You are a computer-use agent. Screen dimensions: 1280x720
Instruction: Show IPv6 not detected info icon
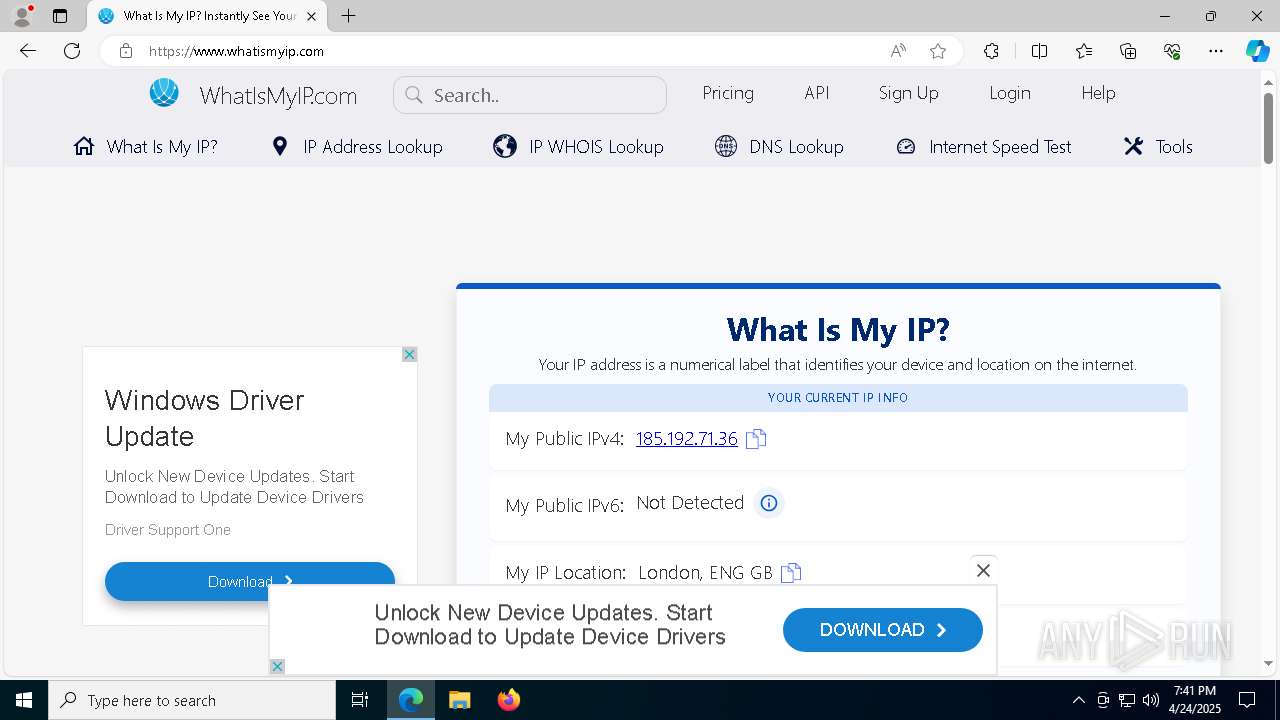click(x=768, y=503)
